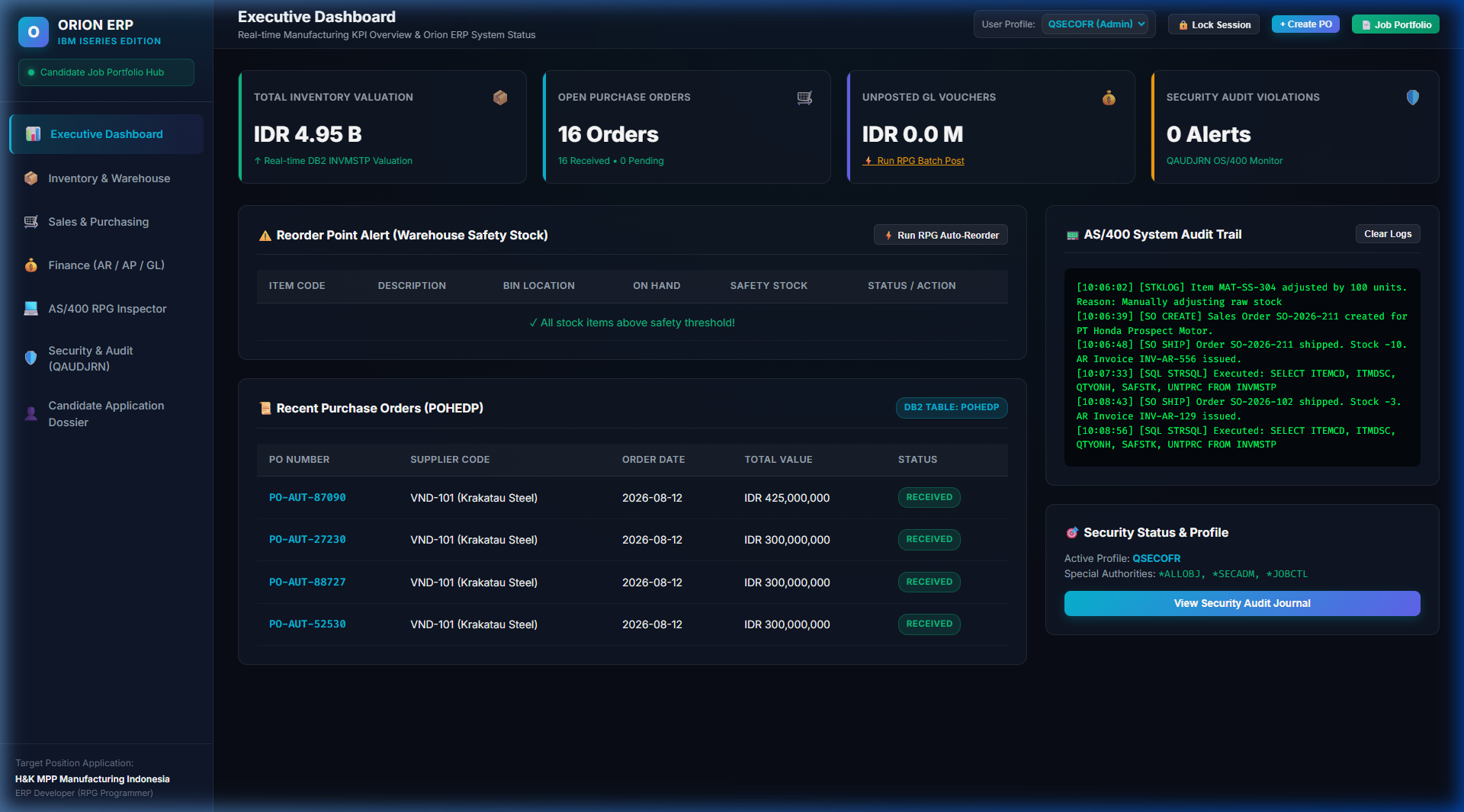
Task: Click the Orion ERP logo icon
Action: click(x=33, y=32)
